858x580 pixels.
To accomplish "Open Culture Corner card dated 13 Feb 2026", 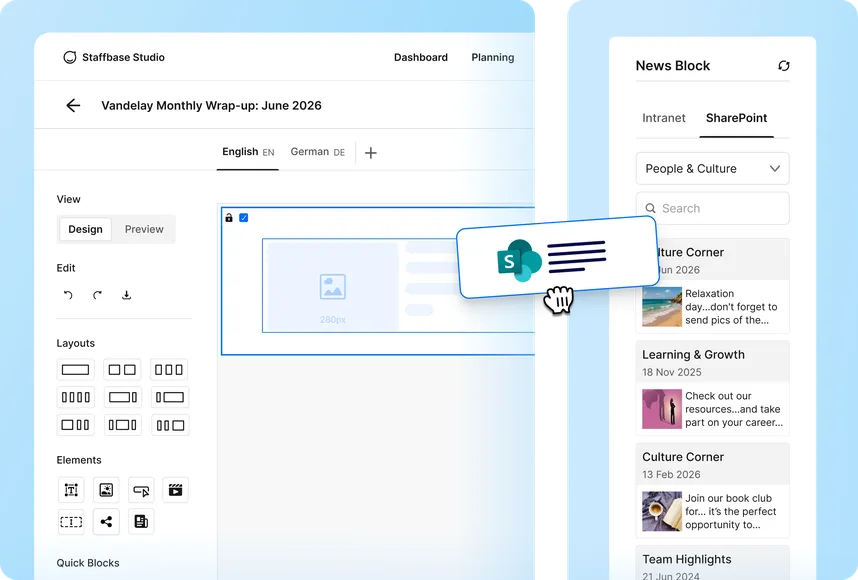I will point(712,490).
